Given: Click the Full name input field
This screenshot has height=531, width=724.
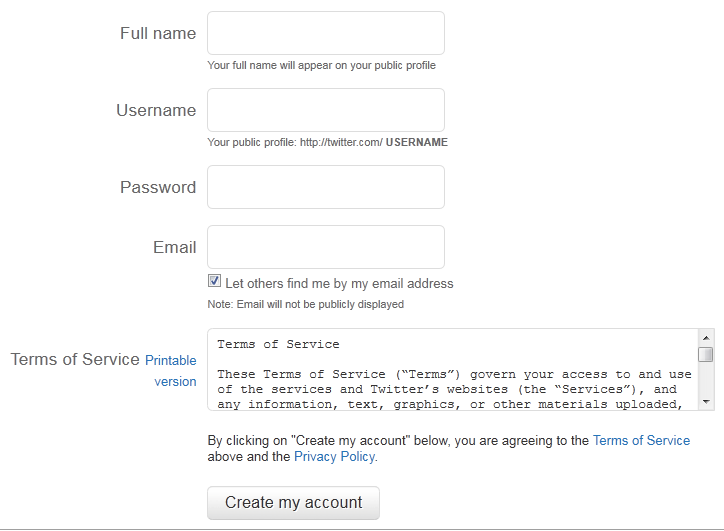Looking at the screenshot, I should click(x=325, y=33).
